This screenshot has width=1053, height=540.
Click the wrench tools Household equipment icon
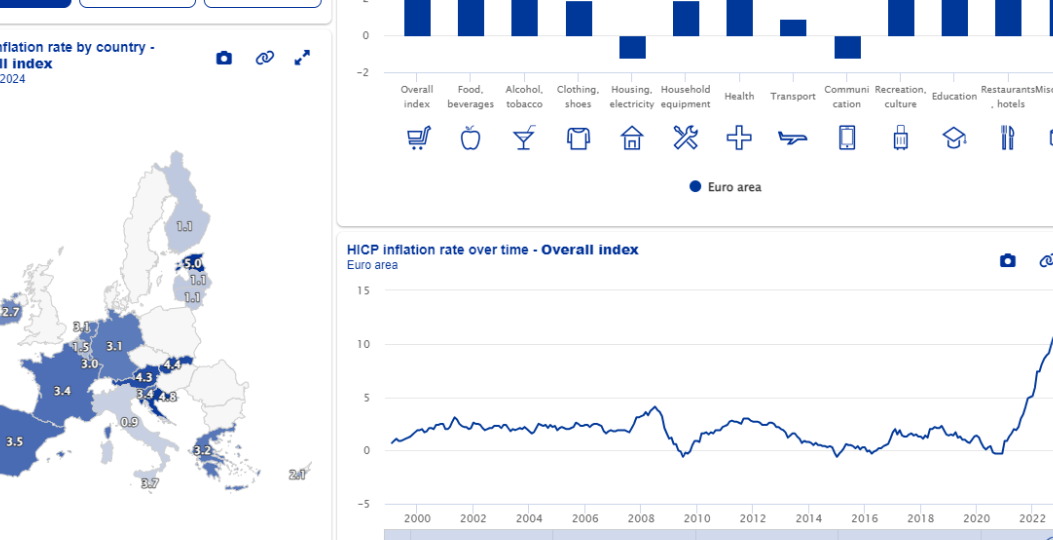(685, 138)
